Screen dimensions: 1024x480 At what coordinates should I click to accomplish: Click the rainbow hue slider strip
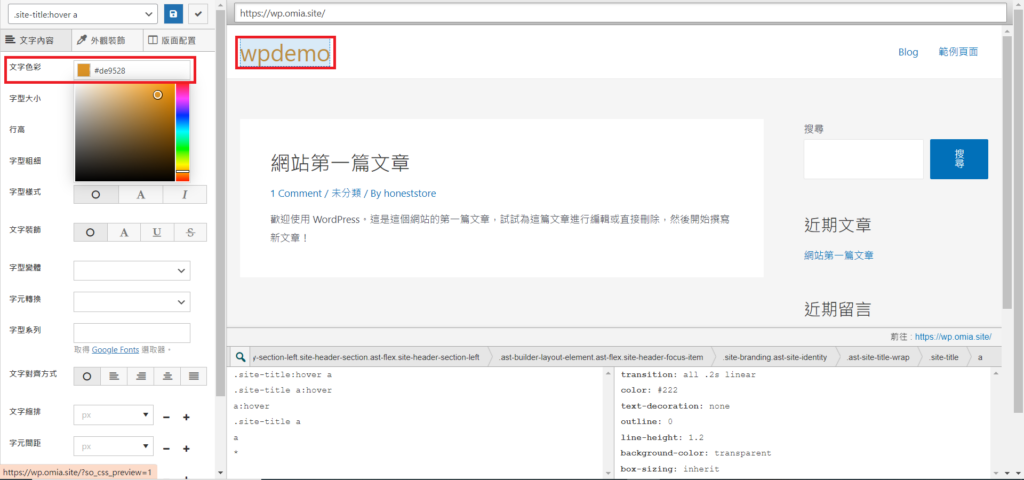pyautogui.click(x=182, y=130)
